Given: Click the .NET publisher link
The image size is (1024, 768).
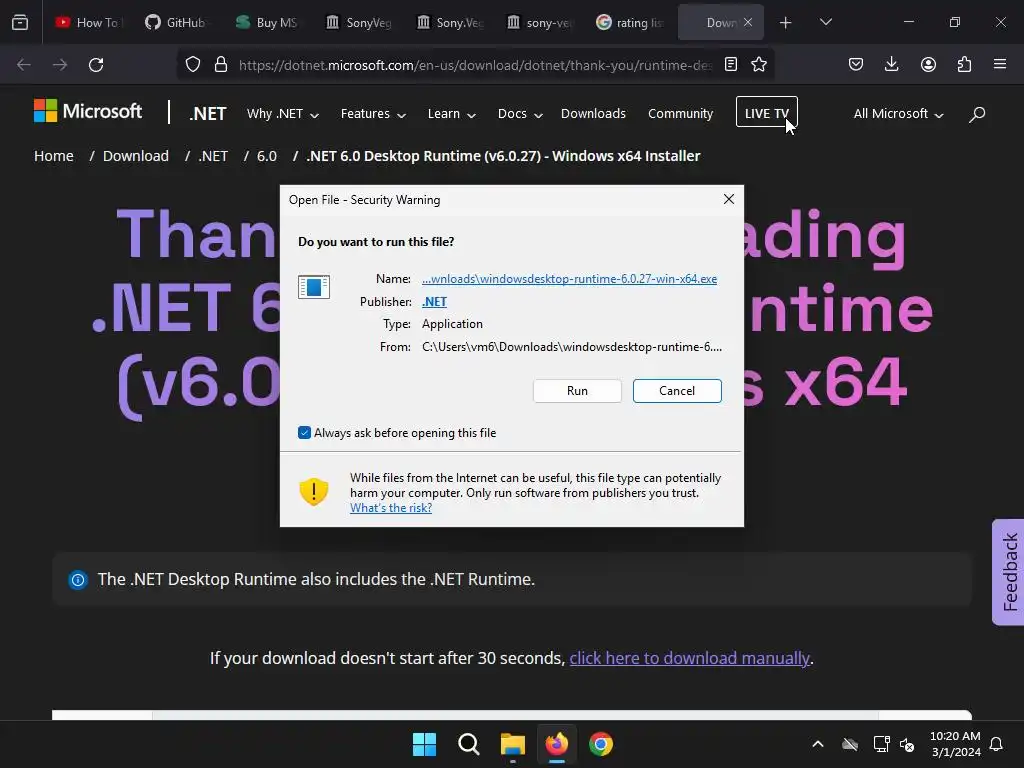Looking at the screenshot, I should 434,302.
